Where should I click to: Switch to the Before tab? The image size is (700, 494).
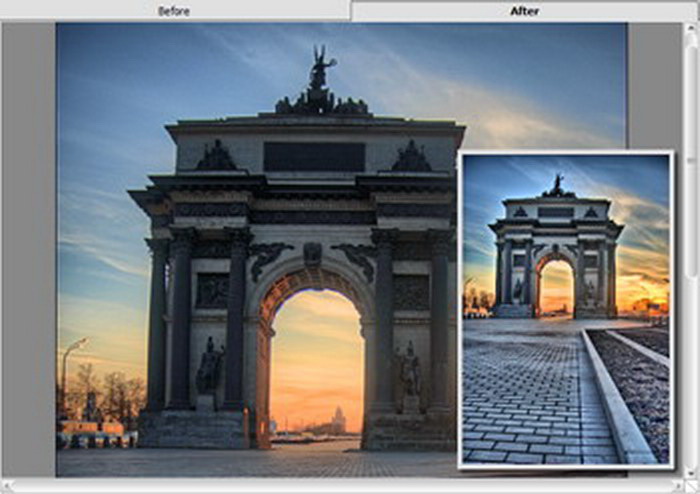click(174, 11)
